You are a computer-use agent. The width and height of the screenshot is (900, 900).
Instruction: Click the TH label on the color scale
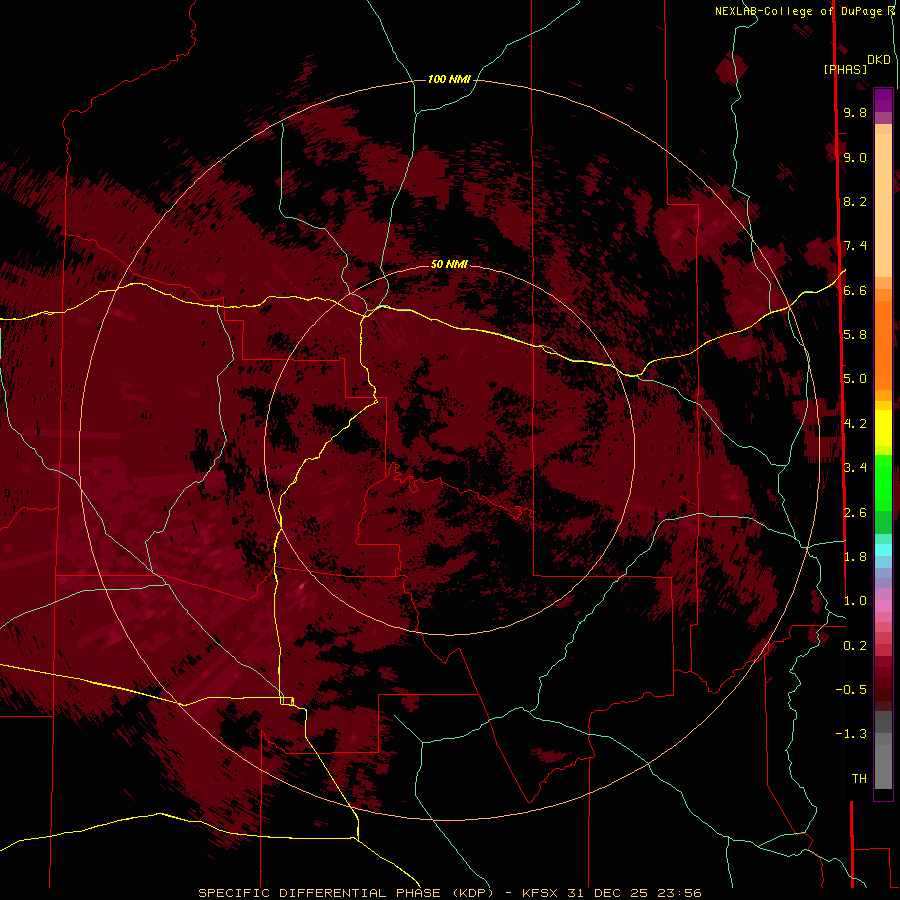coord(859,779)
